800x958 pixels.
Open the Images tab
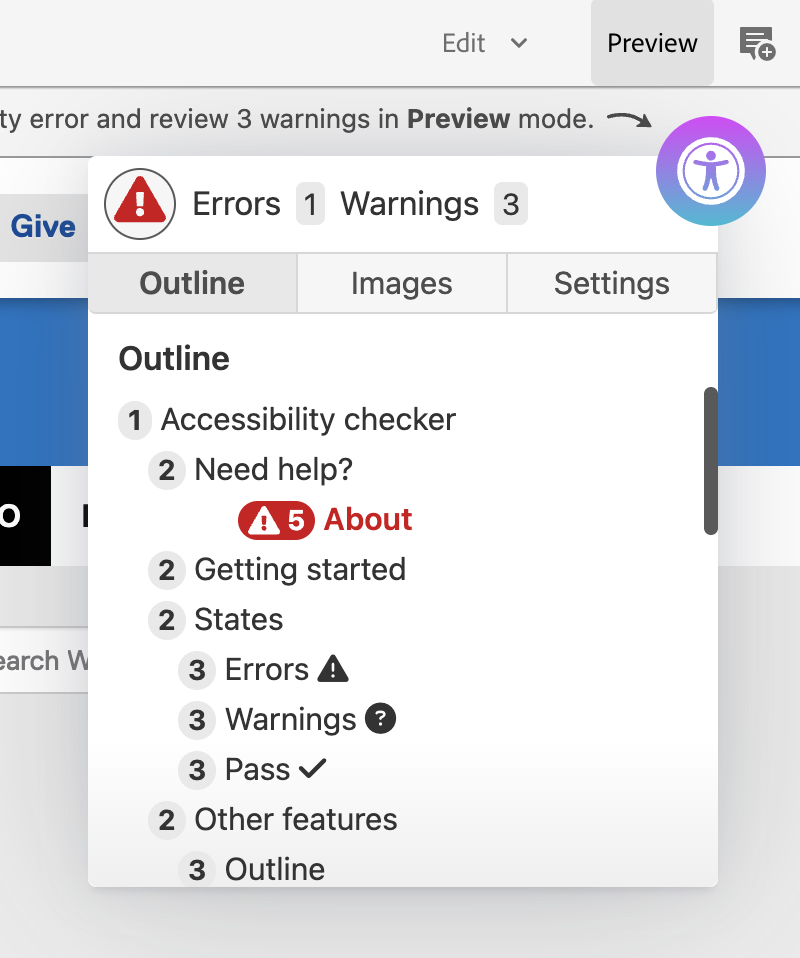click(402, 284)
